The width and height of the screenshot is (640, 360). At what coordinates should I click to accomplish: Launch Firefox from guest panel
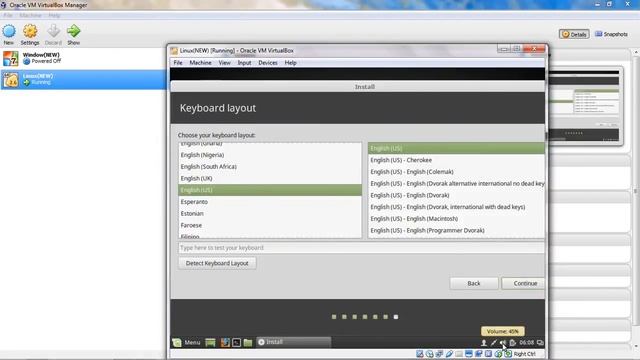(x=225, y=342)
